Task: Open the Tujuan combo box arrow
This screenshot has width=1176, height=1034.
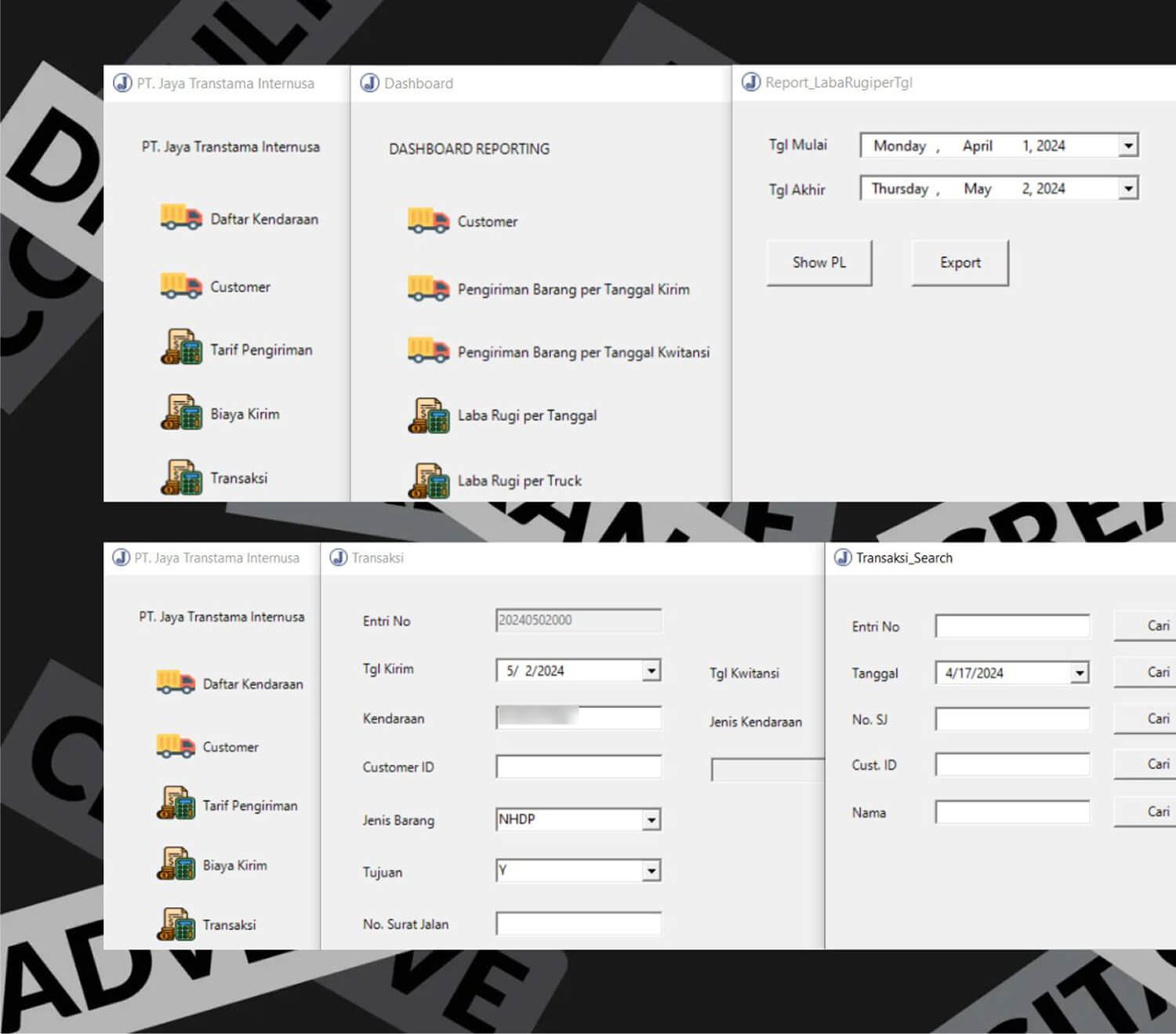Action: 651,871
